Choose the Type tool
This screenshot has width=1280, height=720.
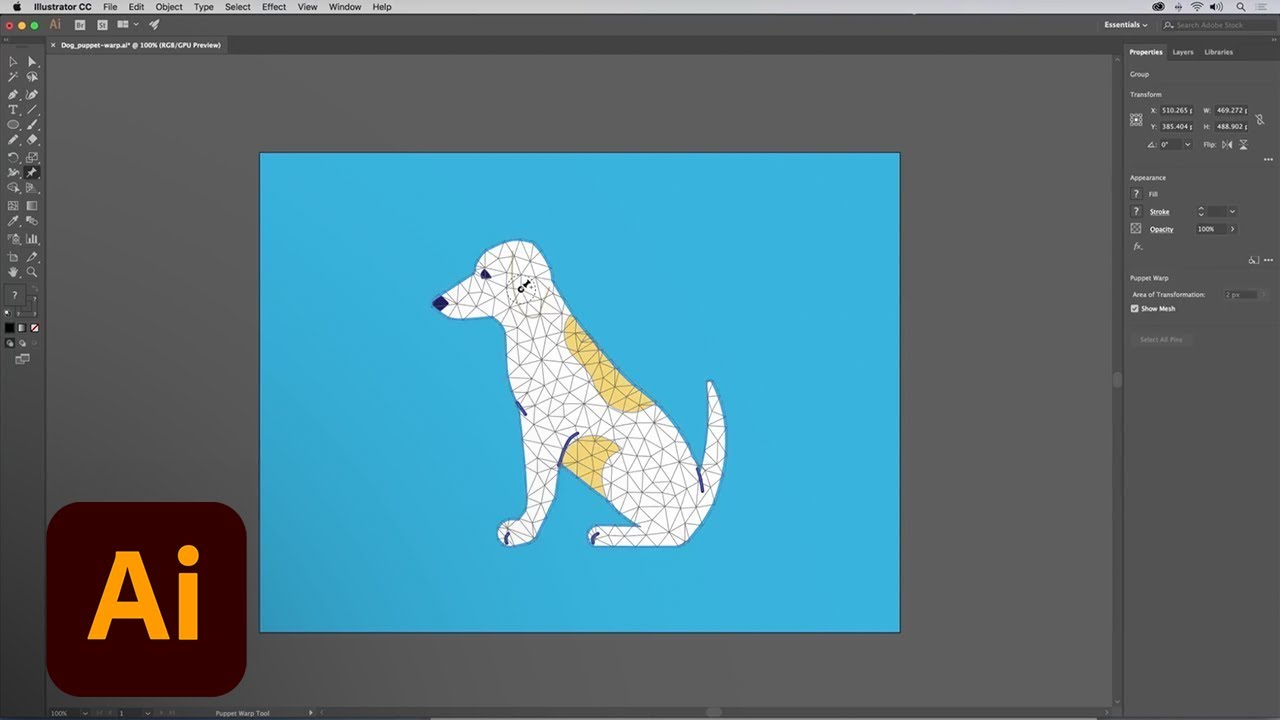[13, 110]
